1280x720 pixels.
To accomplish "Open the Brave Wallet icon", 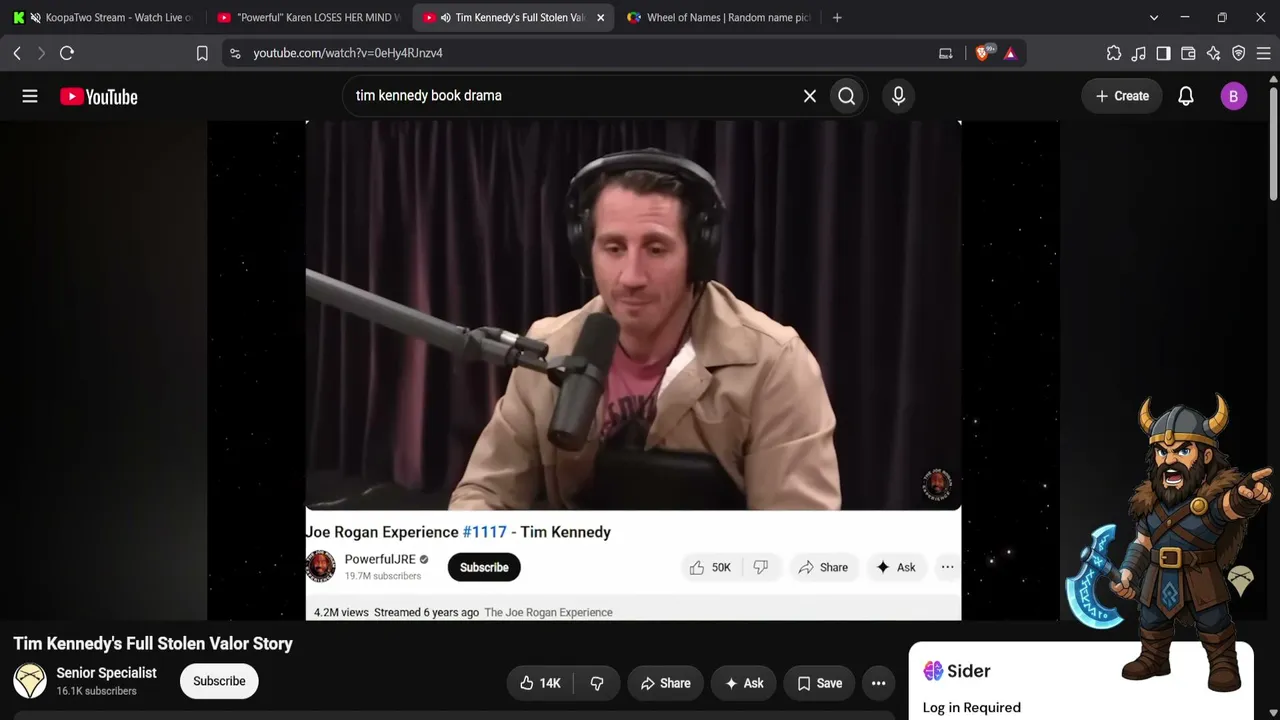I will tap(1189, 53).
